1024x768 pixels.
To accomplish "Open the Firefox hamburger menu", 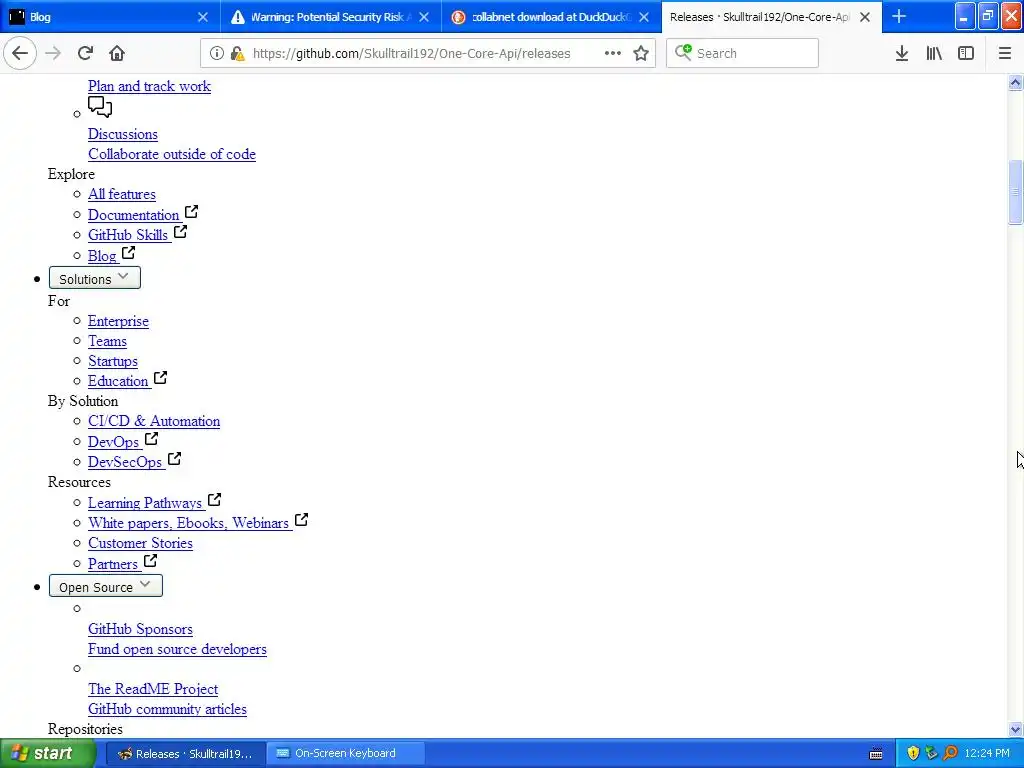I will (1004, 54).
